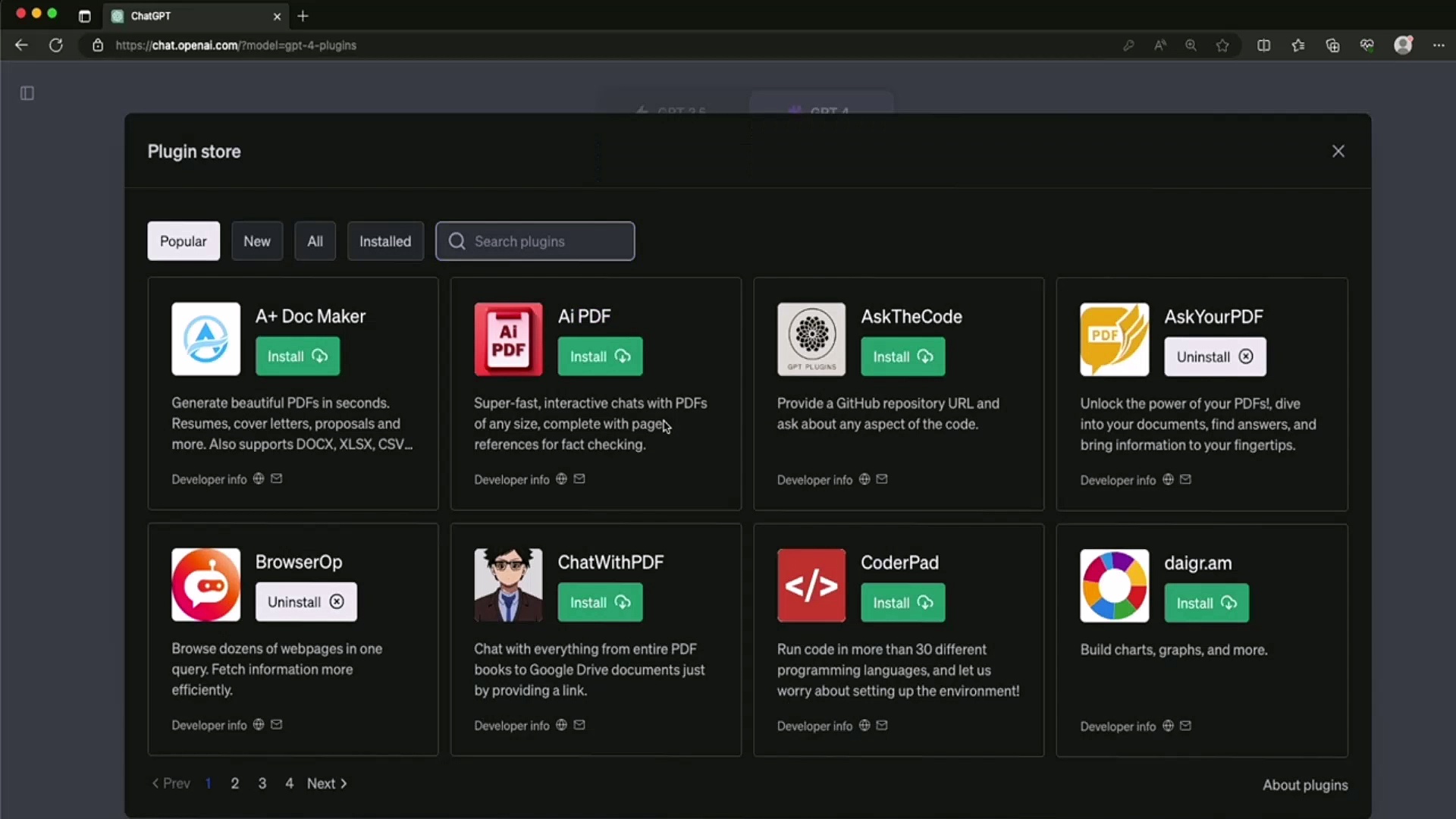Open page 3 of plugin list
1456x819 pixels.
pos(262,783)
